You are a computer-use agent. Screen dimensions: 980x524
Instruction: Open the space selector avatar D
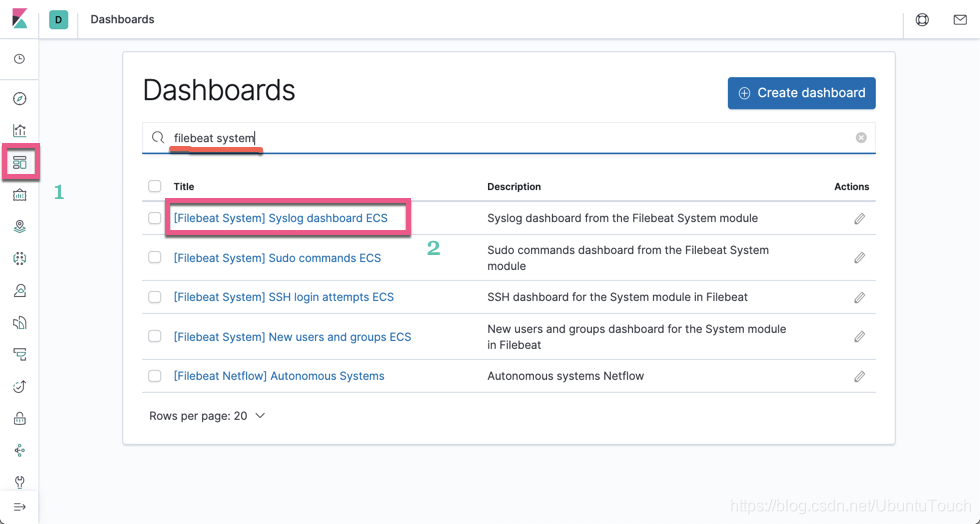point(58,19)
